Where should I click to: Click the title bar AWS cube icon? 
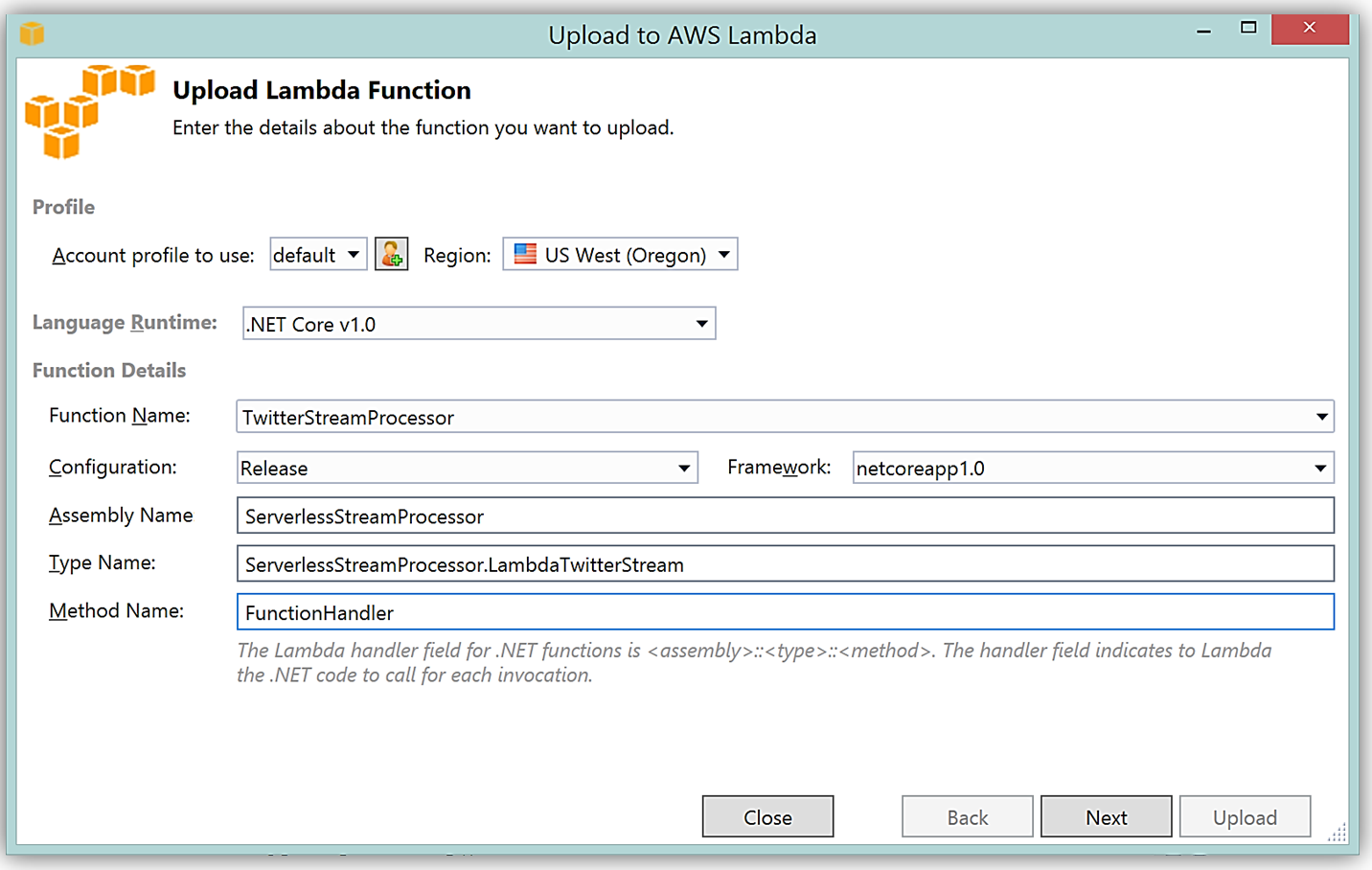(33, 34)
